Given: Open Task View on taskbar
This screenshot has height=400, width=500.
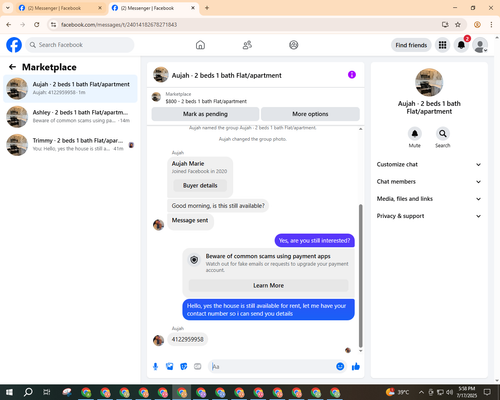Looking at the screenshot, I should click(x=47, y=392).
